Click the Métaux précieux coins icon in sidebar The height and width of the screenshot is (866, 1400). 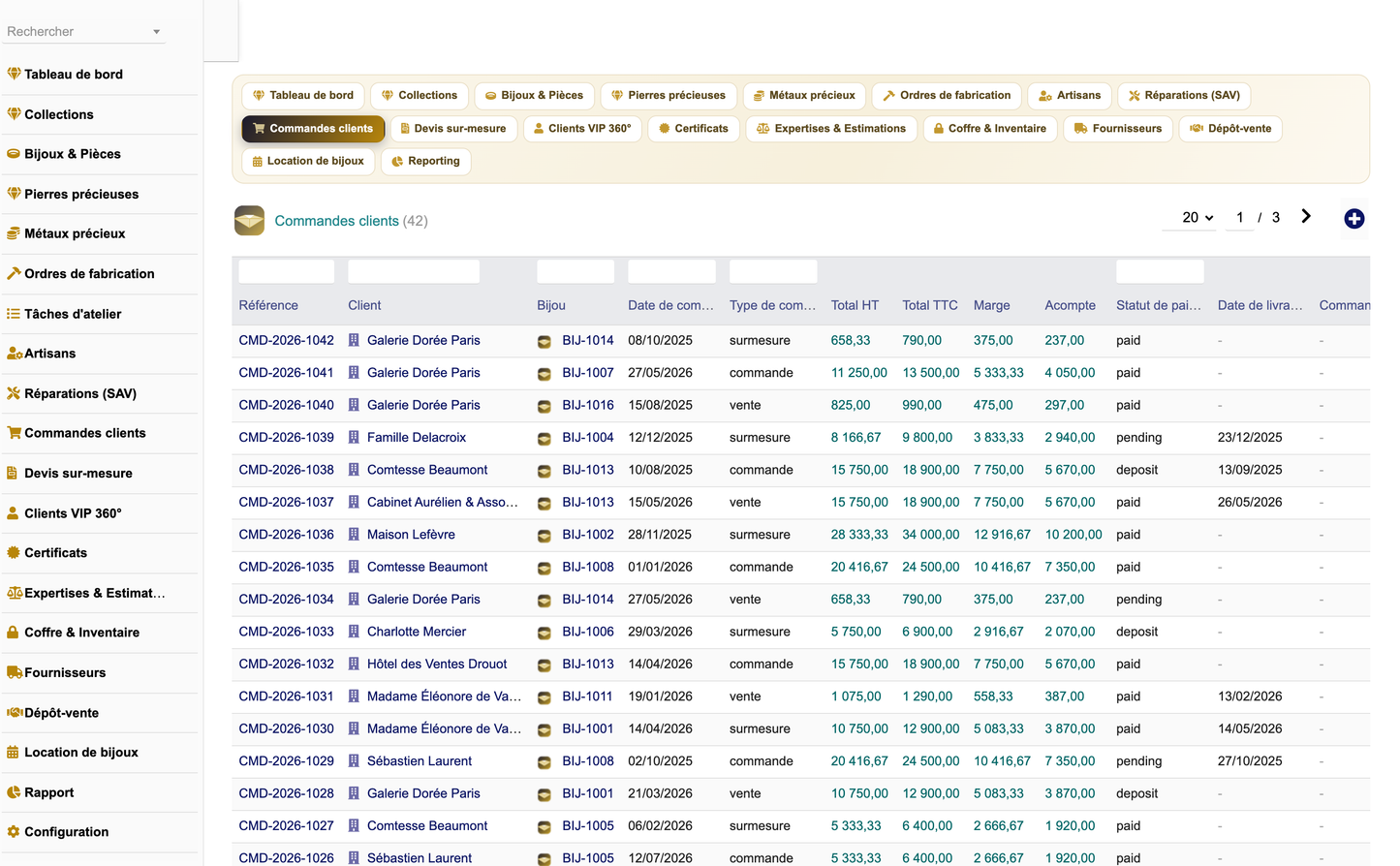point(14,233)
